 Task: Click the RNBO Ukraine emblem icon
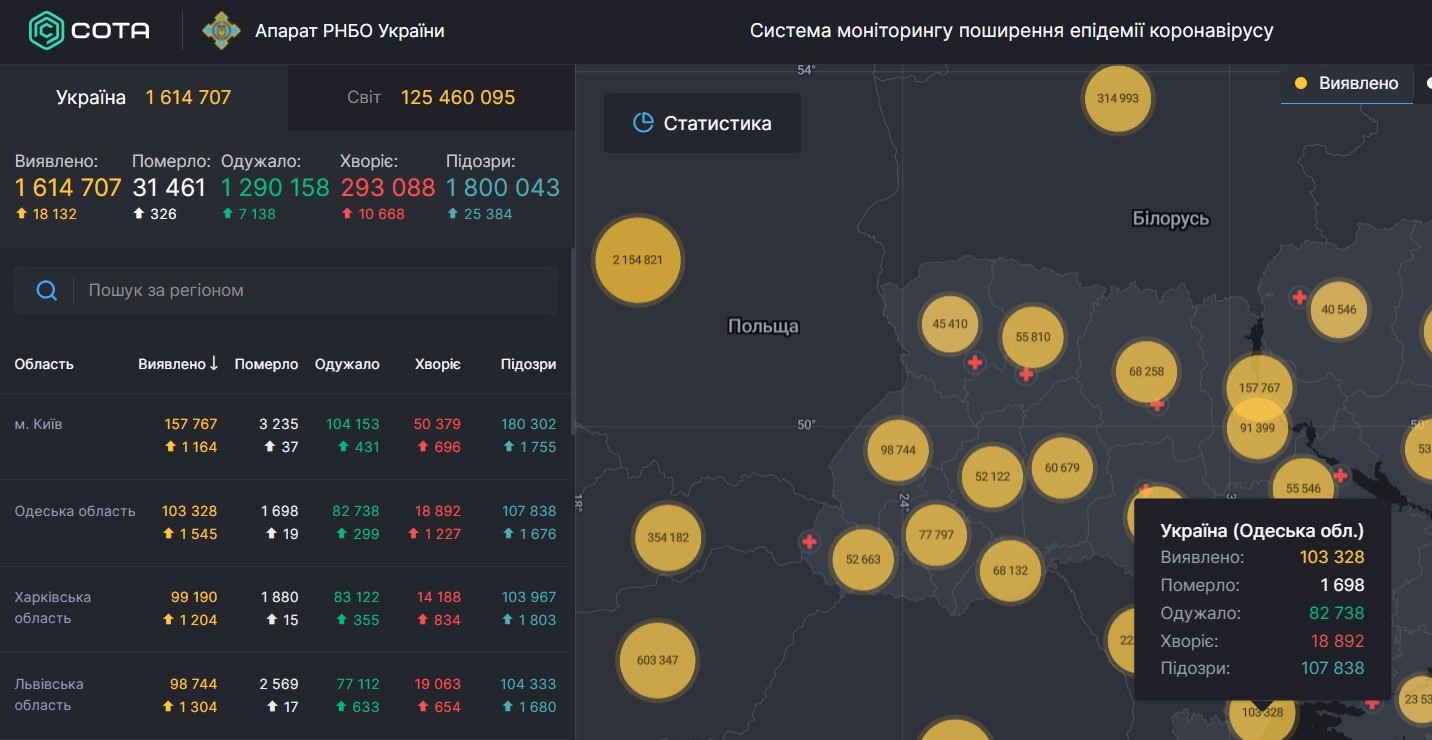click(221, 31)
